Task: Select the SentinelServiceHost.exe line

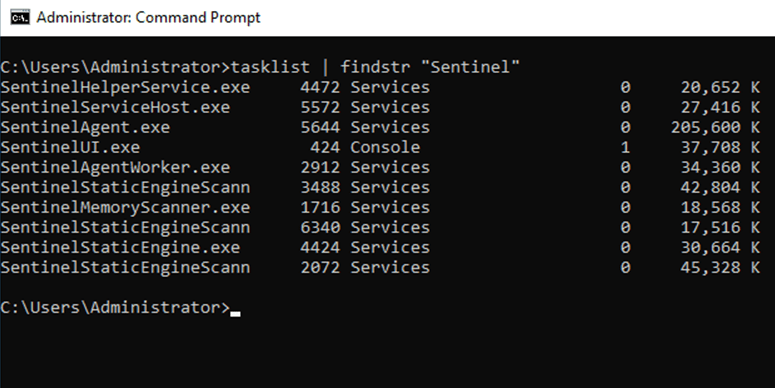Action: click(x=380, y=107)
